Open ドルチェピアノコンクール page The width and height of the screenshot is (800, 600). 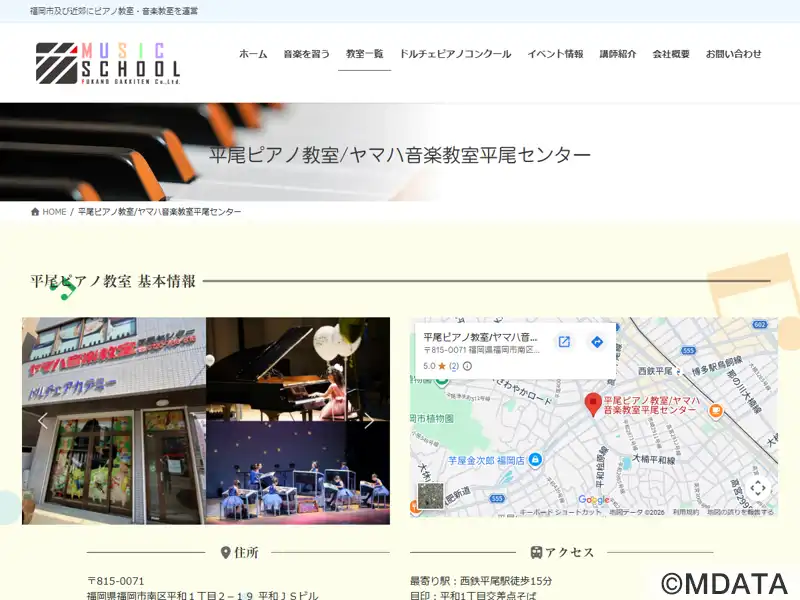(455, 54)
